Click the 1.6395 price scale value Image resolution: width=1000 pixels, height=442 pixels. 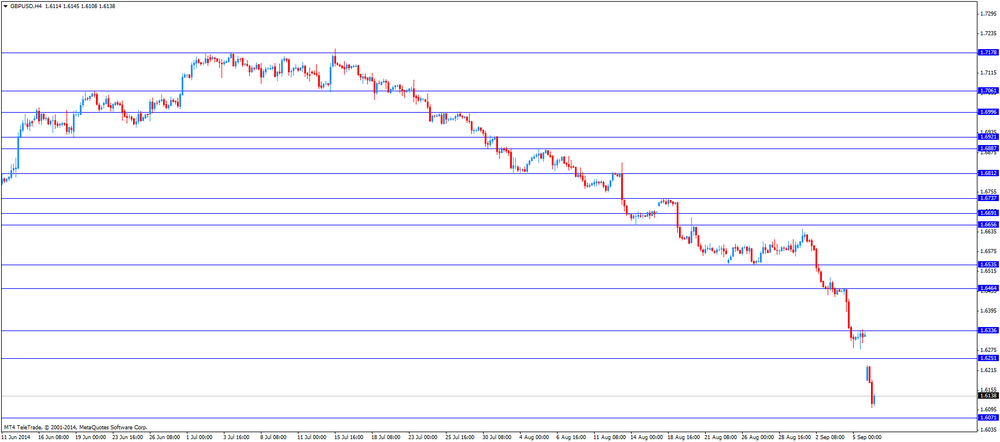[x=987, y=311]
